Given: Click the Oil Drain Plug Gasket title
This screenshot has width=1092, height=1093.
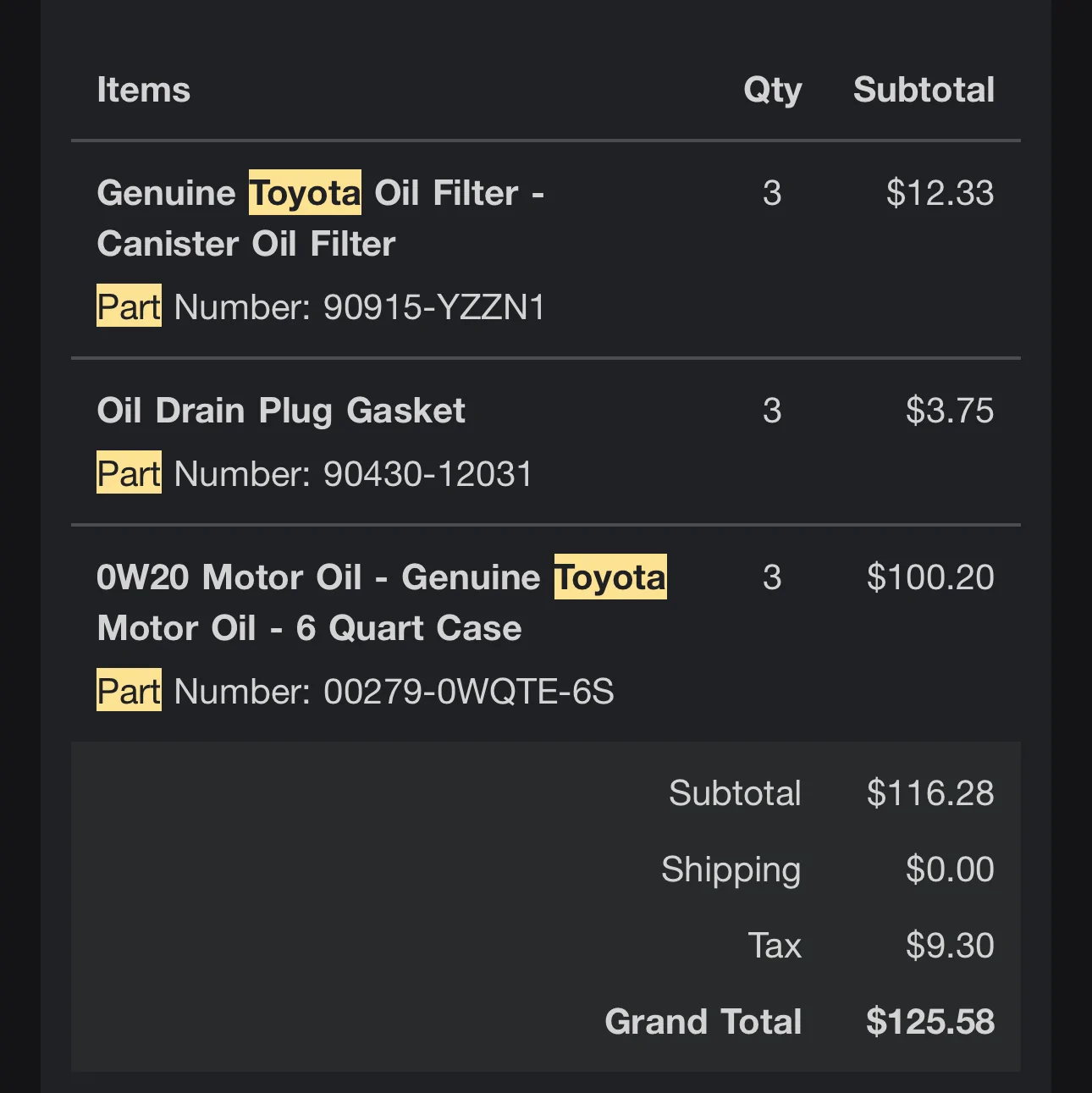Looking at the screenshot, I should point(281,411).
